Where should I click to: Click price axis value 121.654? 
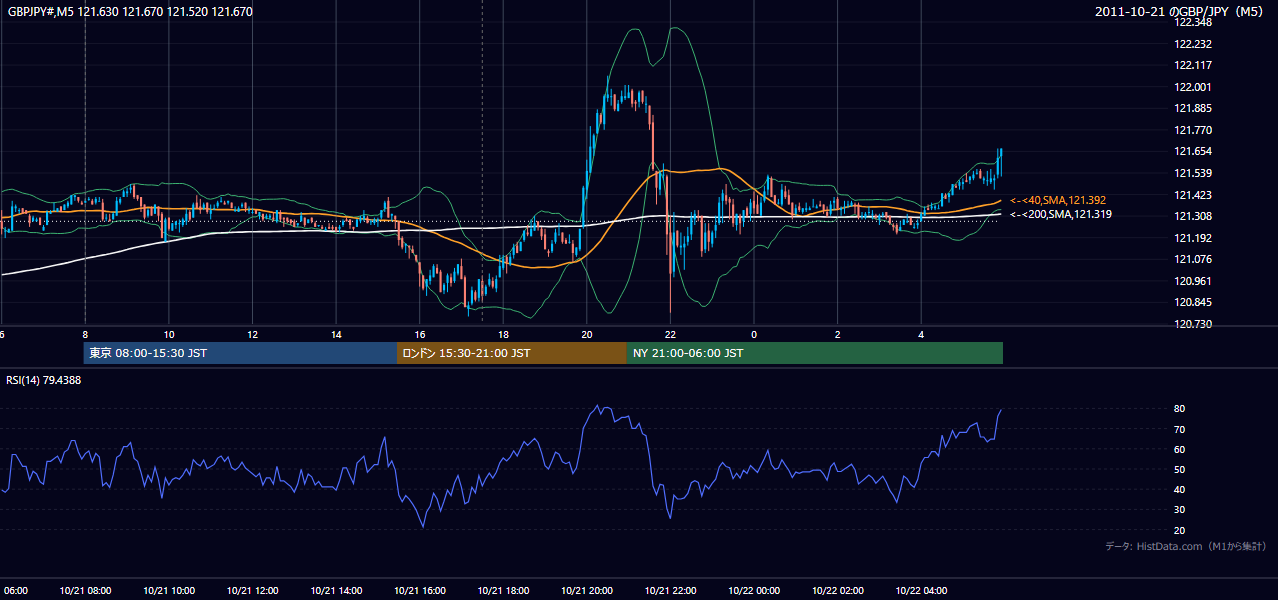coord(1193,152)
